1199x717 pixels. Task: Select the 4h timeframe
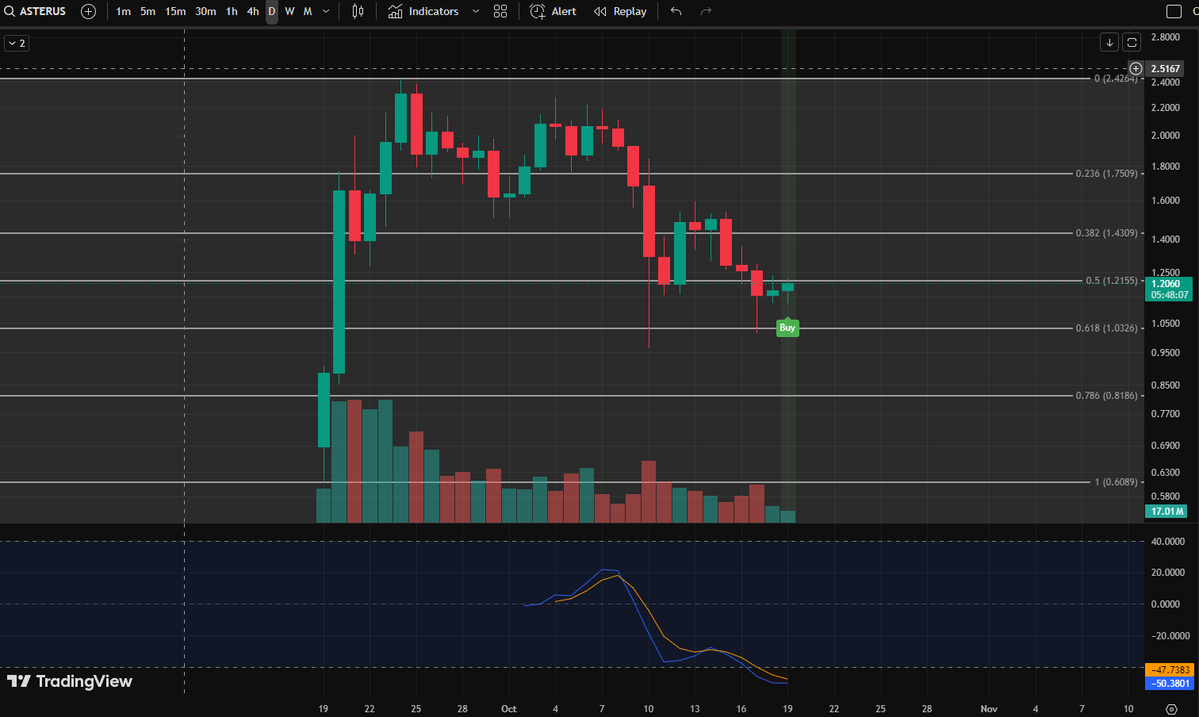click(252, 11)
